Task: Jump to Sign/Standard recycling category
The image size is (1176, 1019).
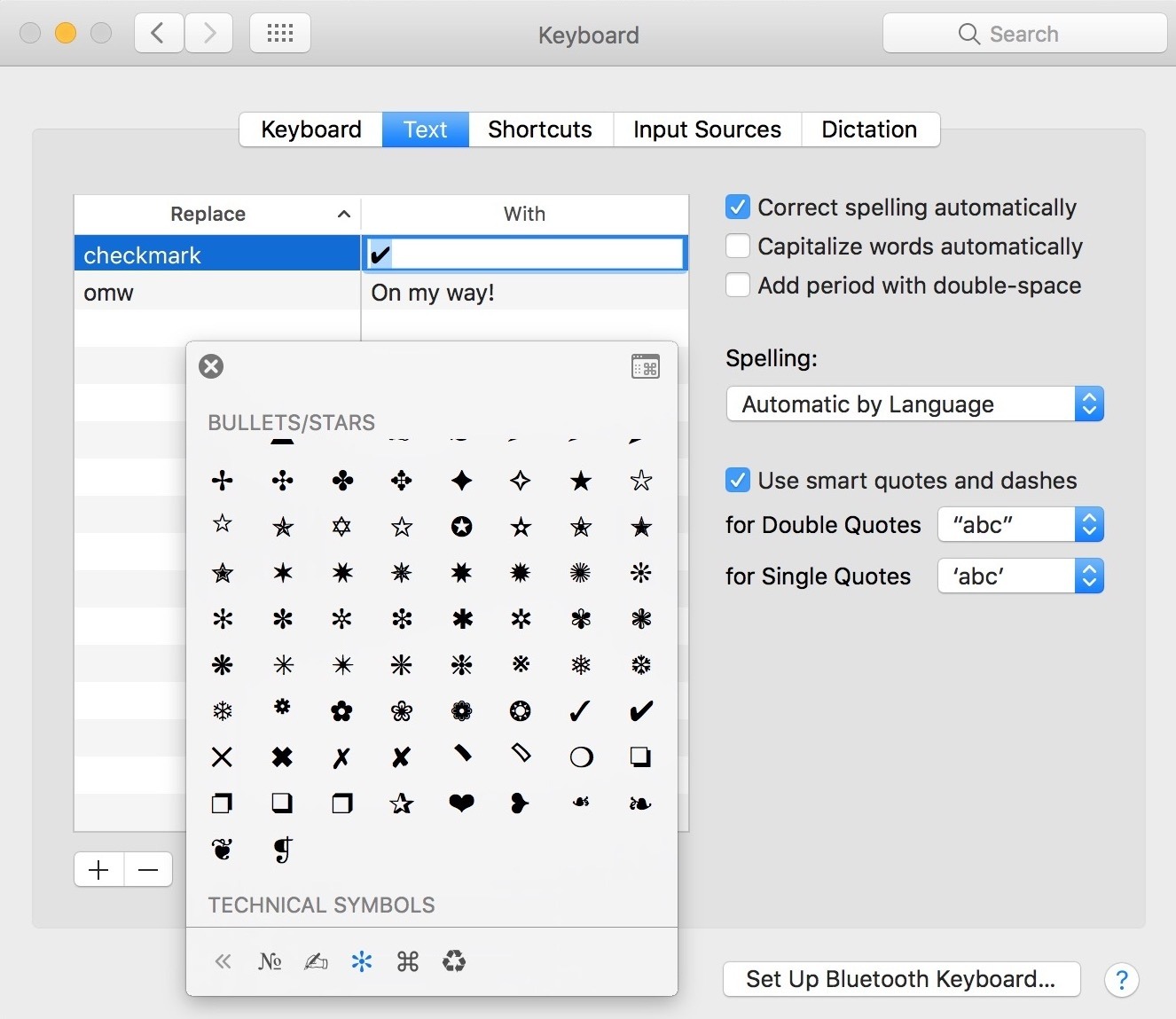Action: (454, 961)
